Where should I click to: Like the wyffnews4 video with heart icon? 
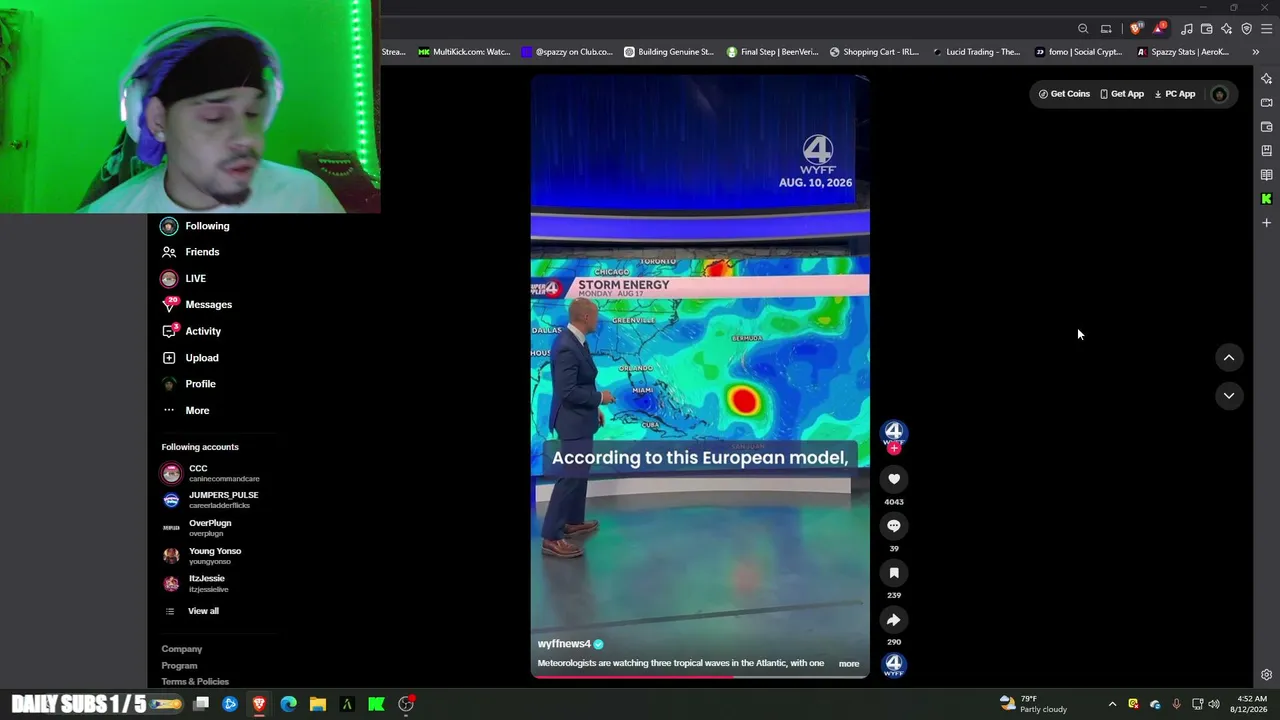tap(894, 479)
